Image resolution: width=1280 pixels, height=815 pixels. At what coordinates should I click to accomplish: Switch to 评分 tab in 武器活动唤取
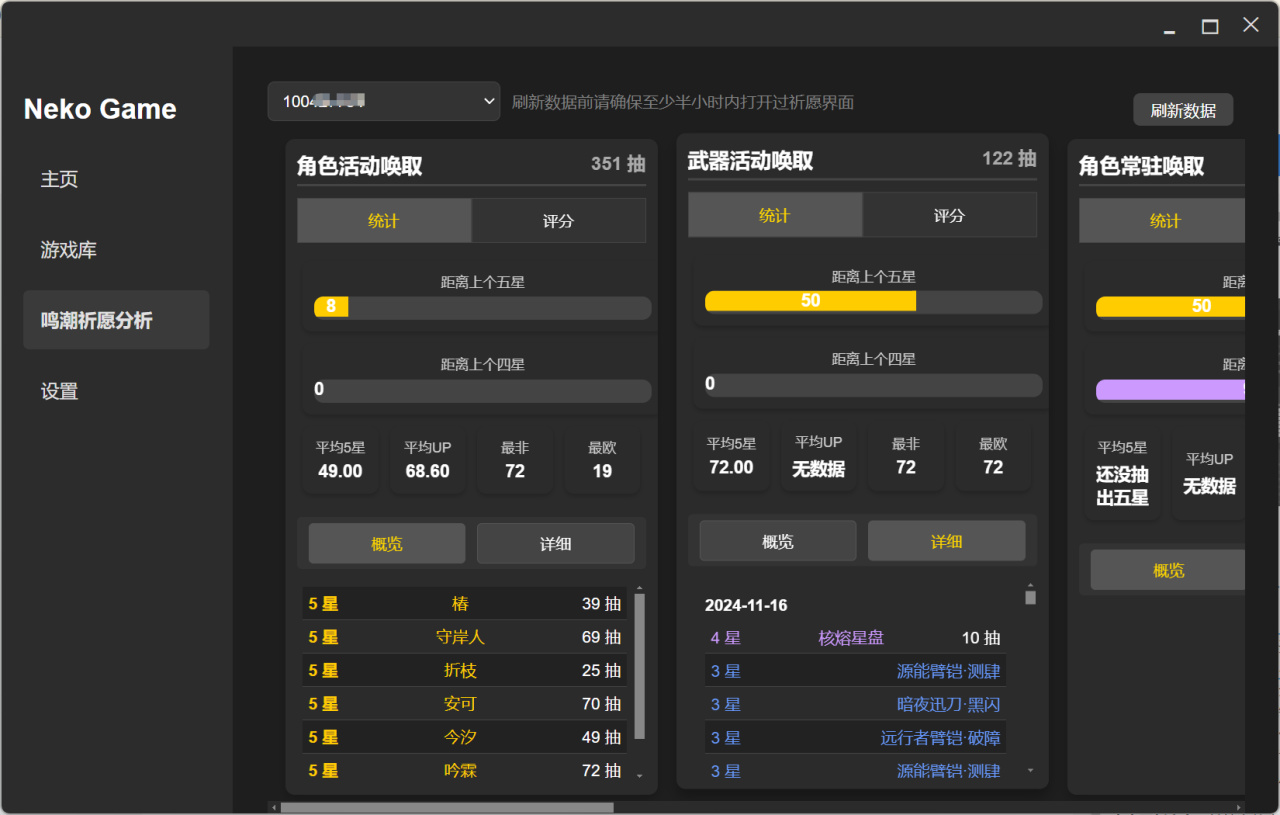tap(949, 215)
